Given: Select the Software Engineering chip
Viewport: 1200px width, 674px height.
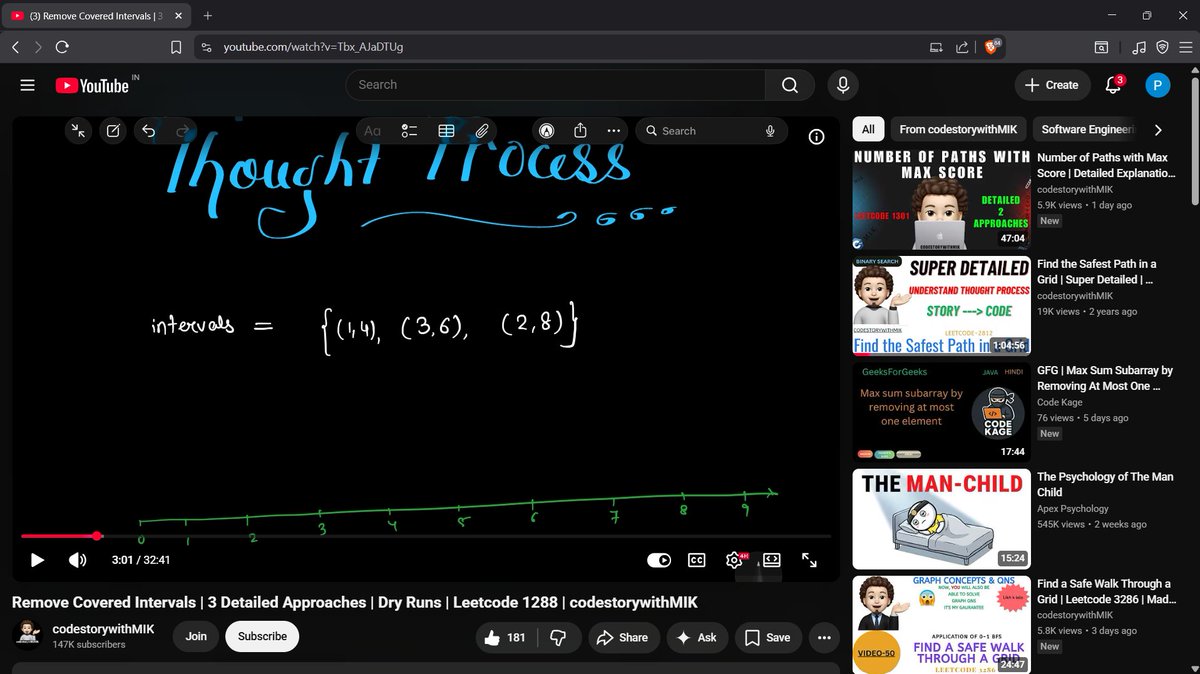Looking at the screenshot, I should tap(1088, 129).
